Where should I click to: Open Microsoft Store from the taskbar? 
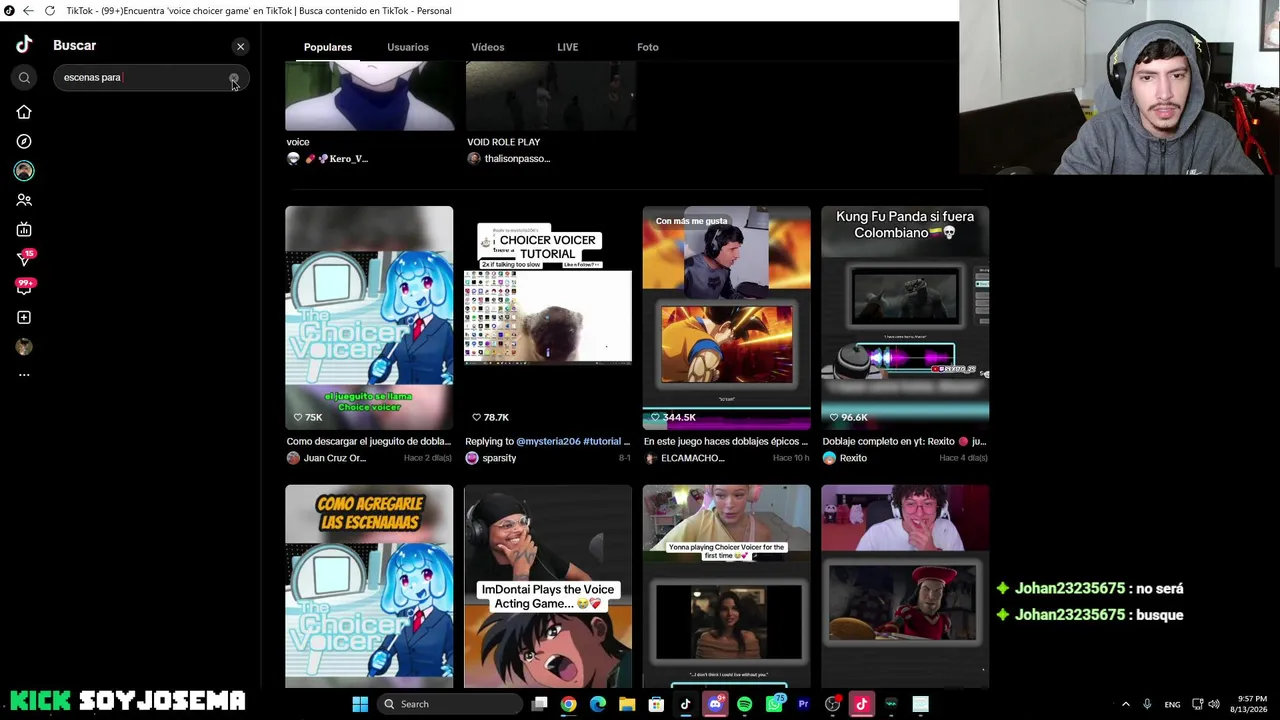point(656,704)
